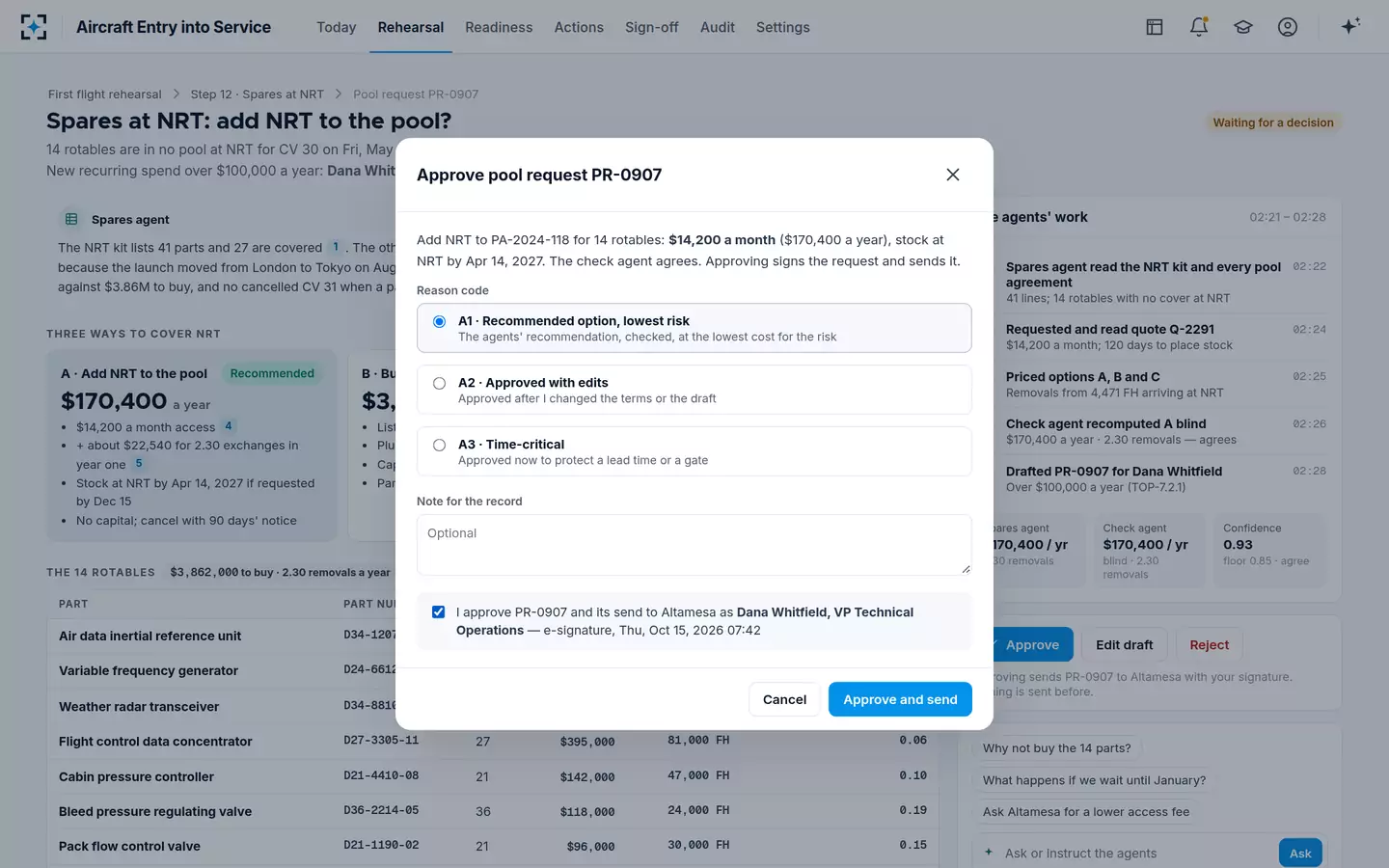Select suggestion about waiting until January
The width and height of the screenshot is (1389, 868).
1095,780
